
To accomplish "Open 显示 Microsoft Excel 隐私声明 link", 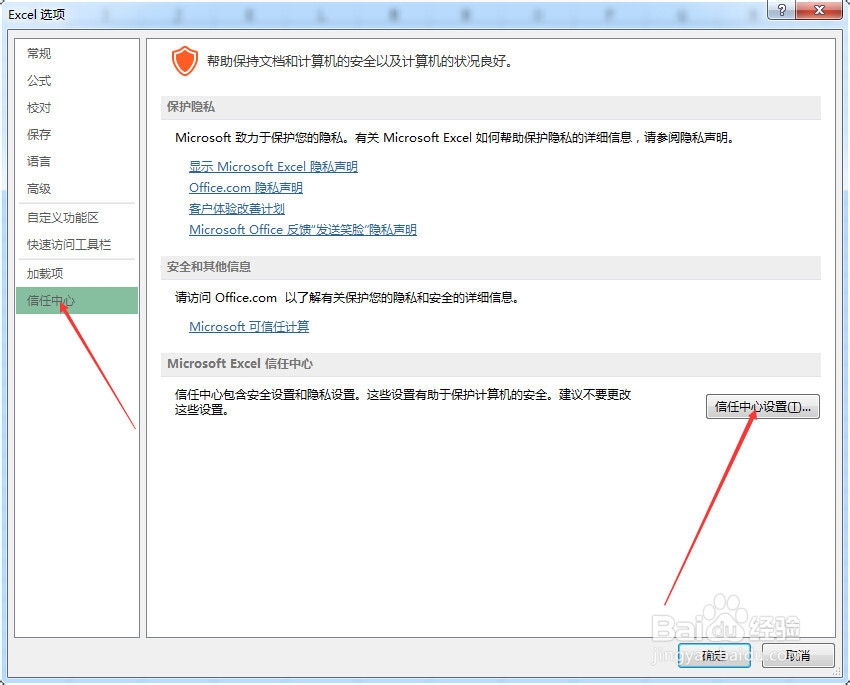I will [272, 166].
